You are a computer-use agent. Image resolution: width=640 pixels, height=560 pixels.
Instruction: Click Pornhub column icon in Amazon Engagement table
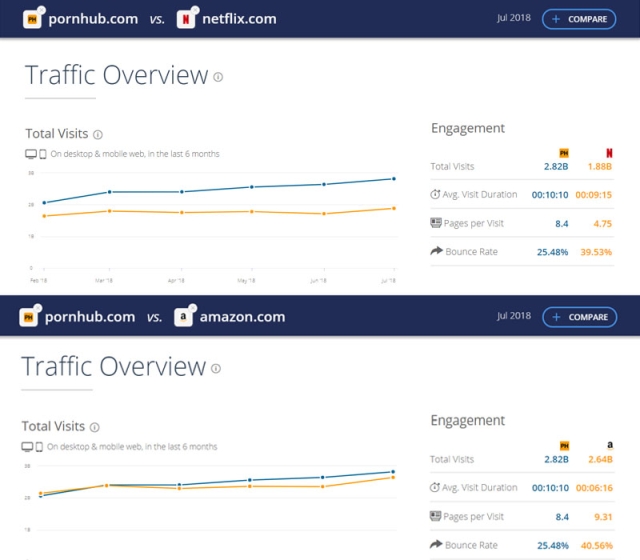coord(564,446)
